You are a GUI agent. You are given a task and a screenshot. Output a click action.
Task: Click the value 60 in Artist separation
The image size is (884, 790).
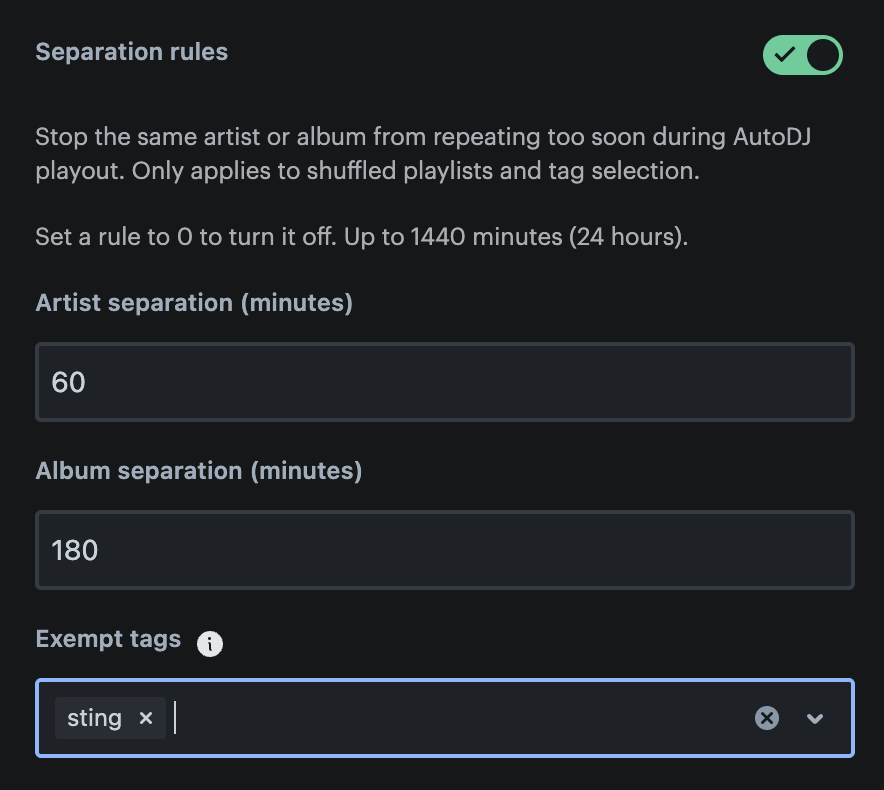pyautogui.click(x=68, y=382)
